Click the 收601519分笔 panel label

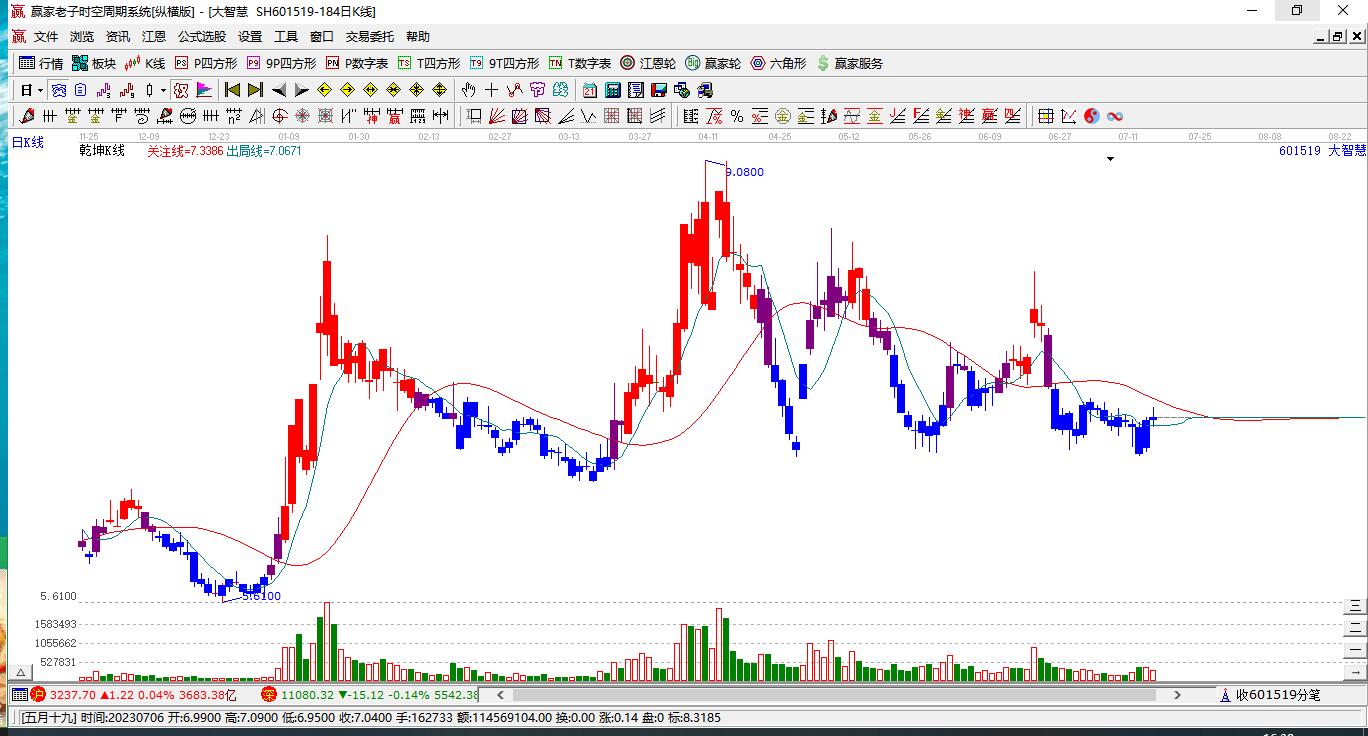click(1278, 695)
